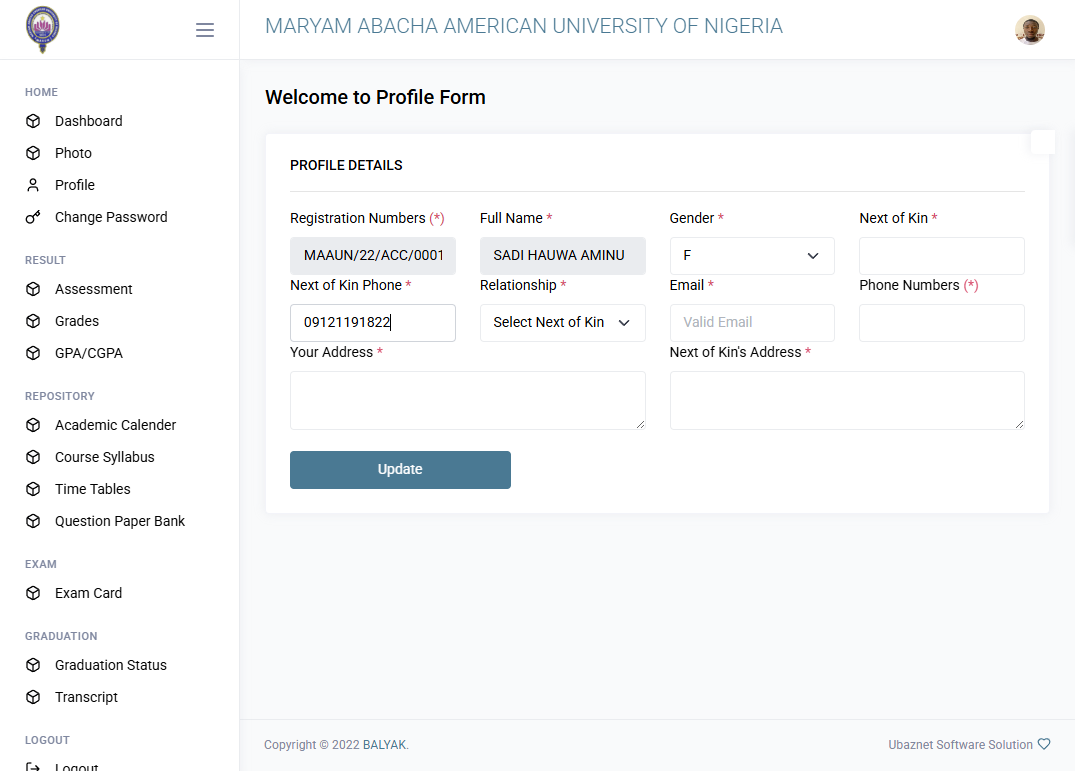Click the key icon beside Change Password
This screenshot has height=771, width=1075.
point(33,217)
